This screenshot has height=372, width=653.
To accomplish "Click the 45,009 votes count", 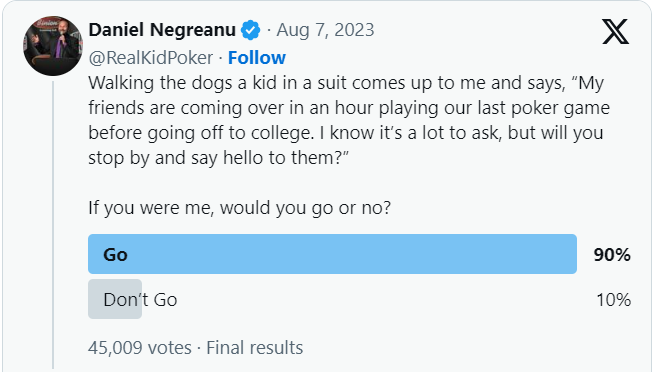I will 140,347.
